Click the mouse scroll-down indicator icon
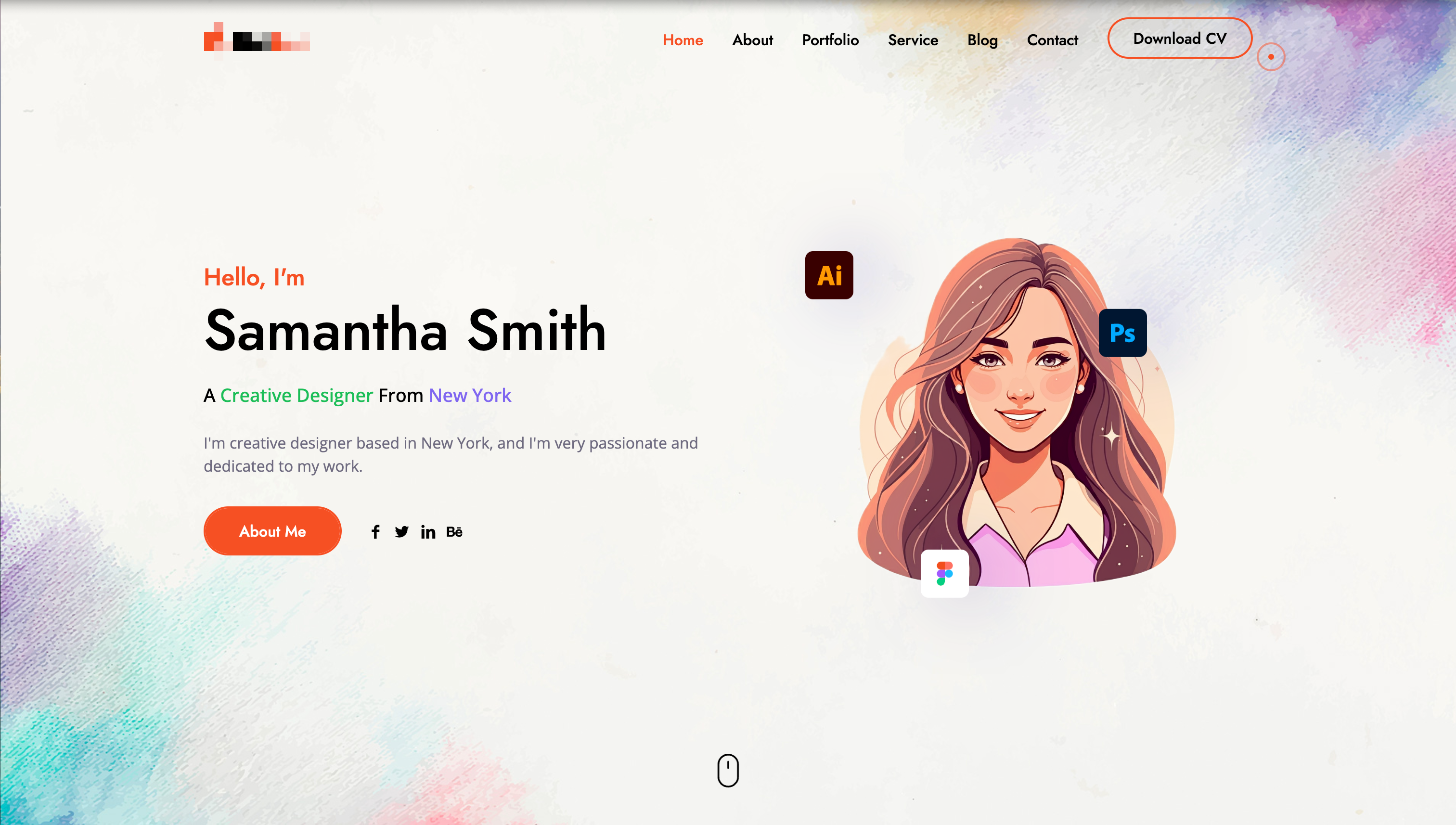 point(728,770)
